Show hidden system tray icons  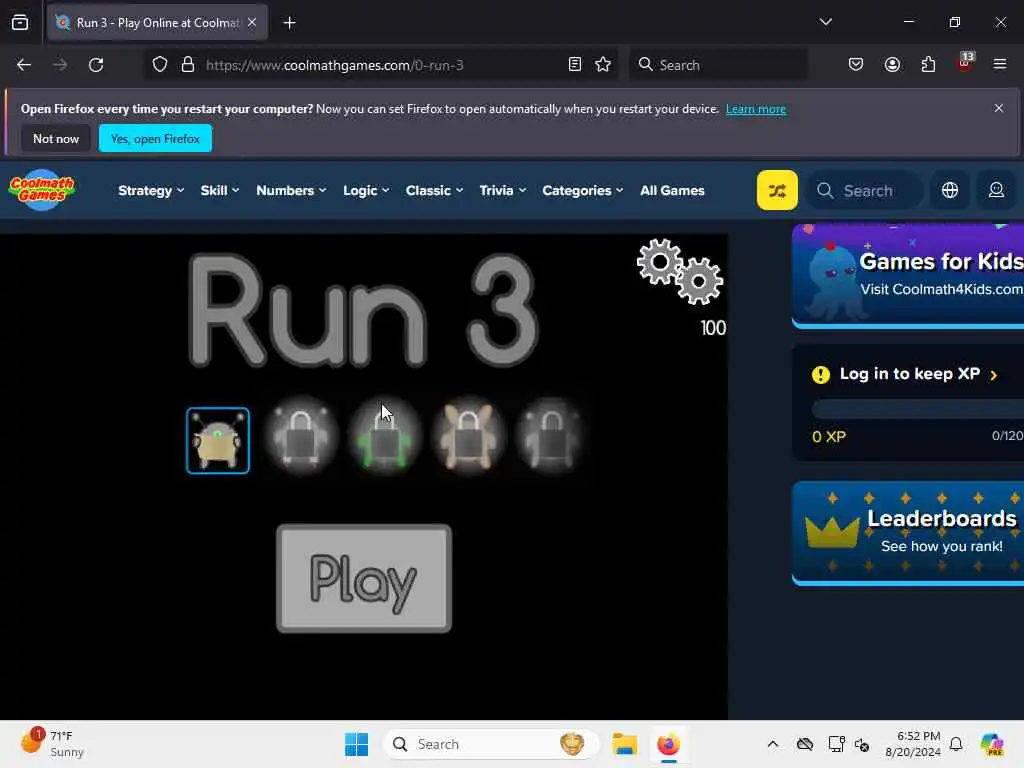[x=773, y=744]
